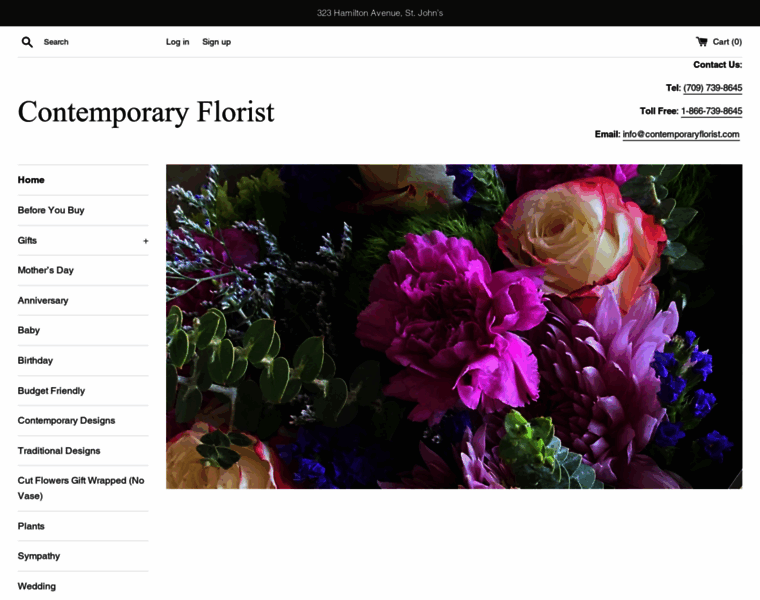The image size is (760, 600).
Task: Open the Gifts menu item
Action: click(27, 240)
